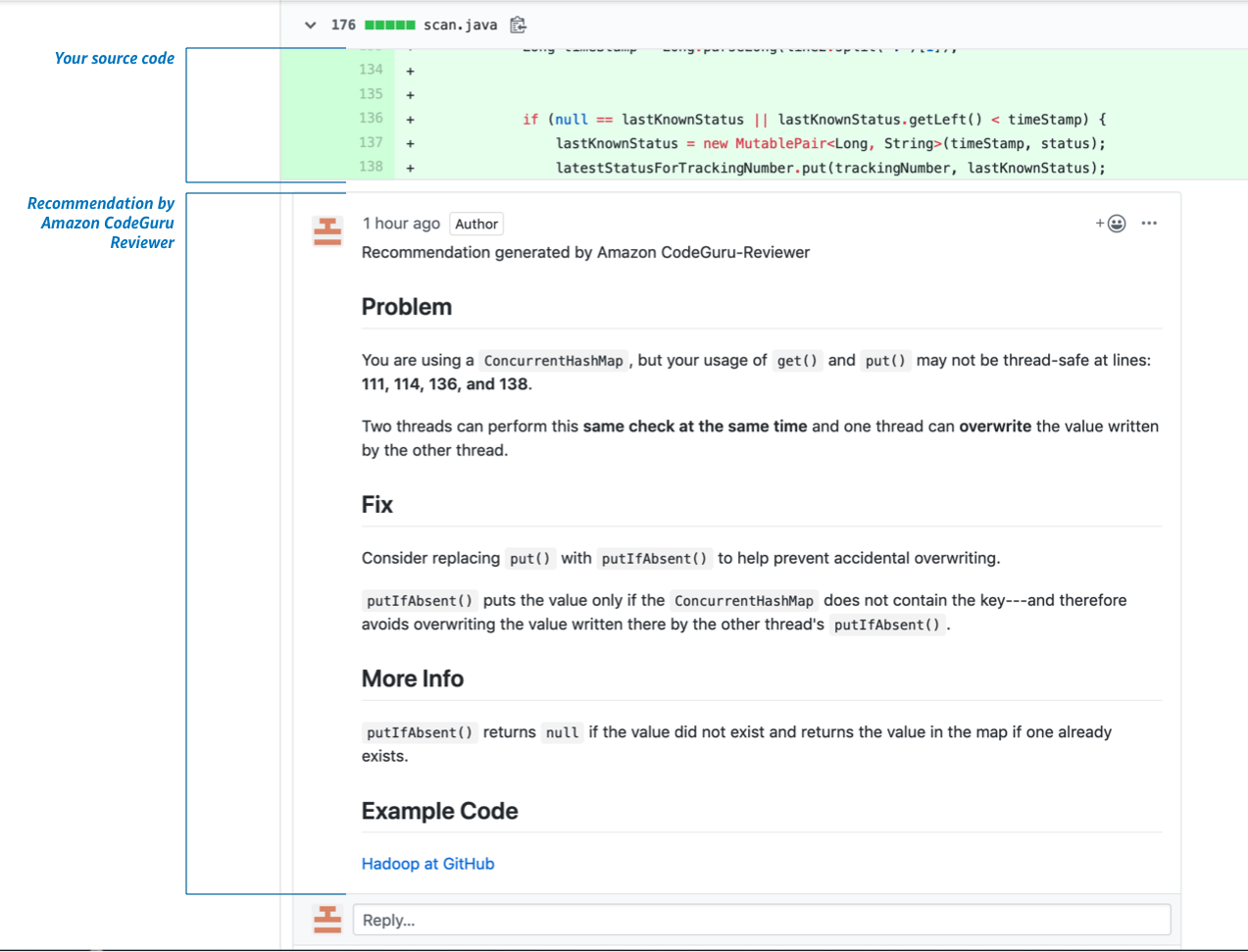Click in the Reply... input field
This screenshot has height=952, width=1248.
point(762,920)
